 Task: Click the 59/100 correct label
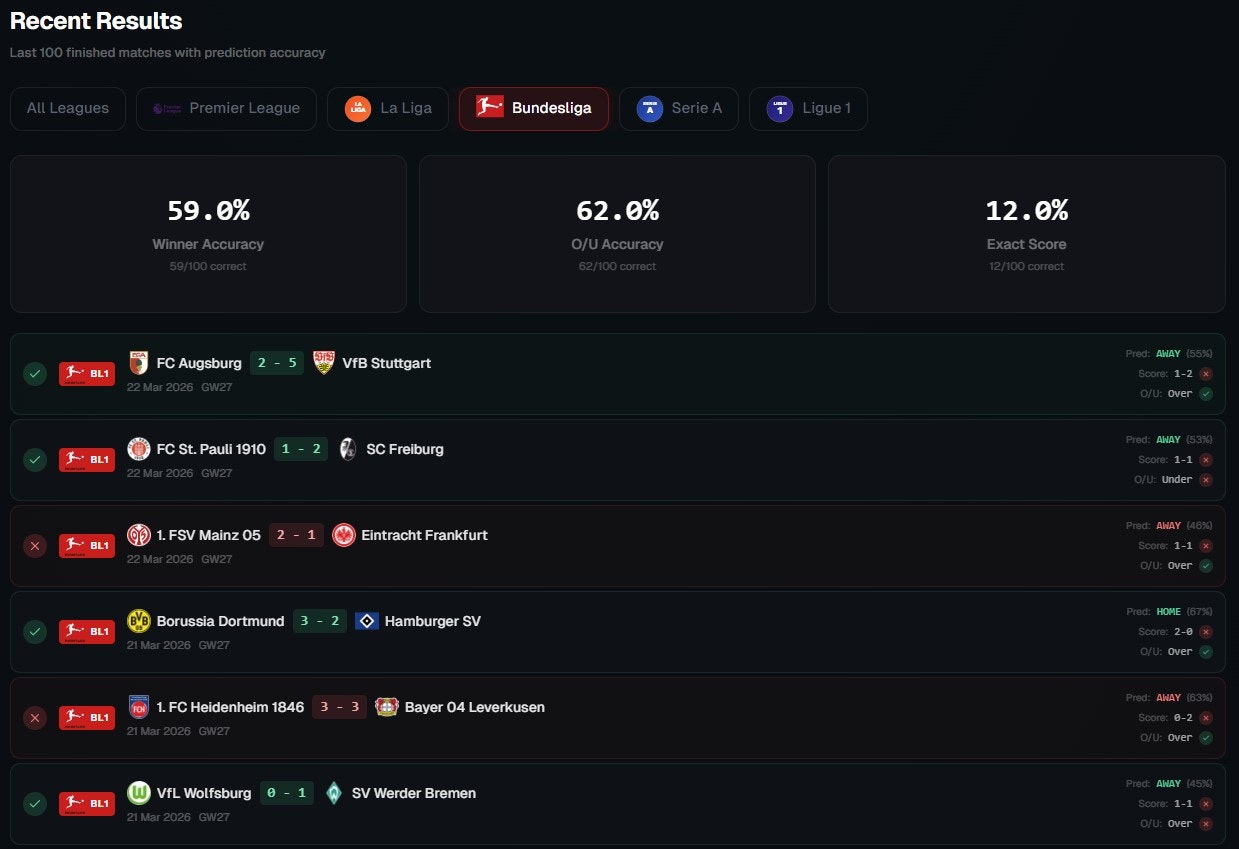[208, 266]
